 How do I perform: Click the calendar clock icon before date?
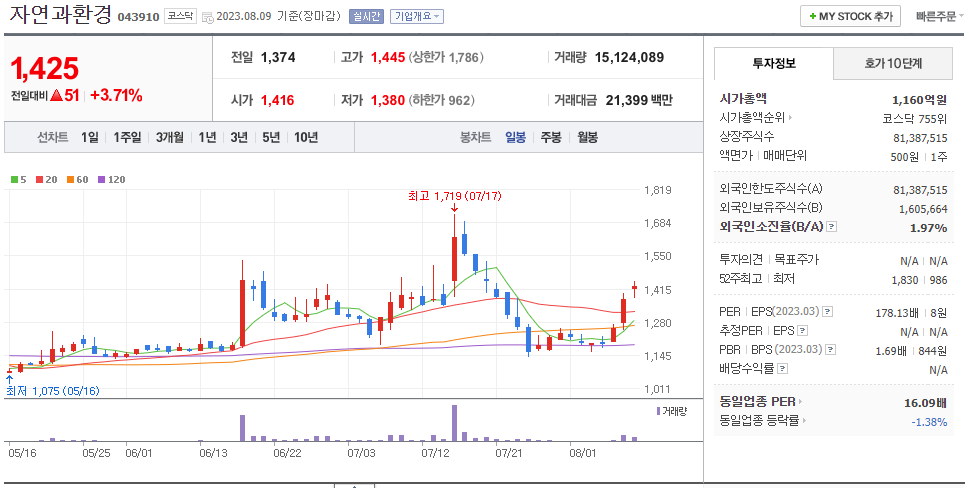click(x=208, y=17)
